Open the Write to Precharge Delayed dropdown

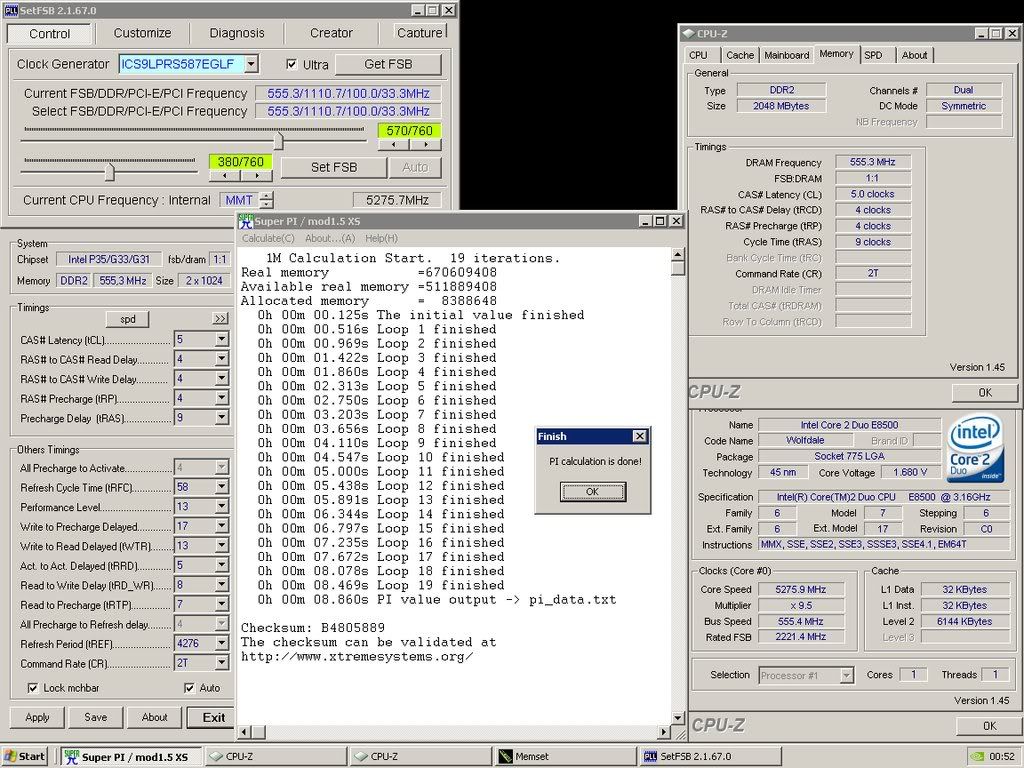click(221, 526)
